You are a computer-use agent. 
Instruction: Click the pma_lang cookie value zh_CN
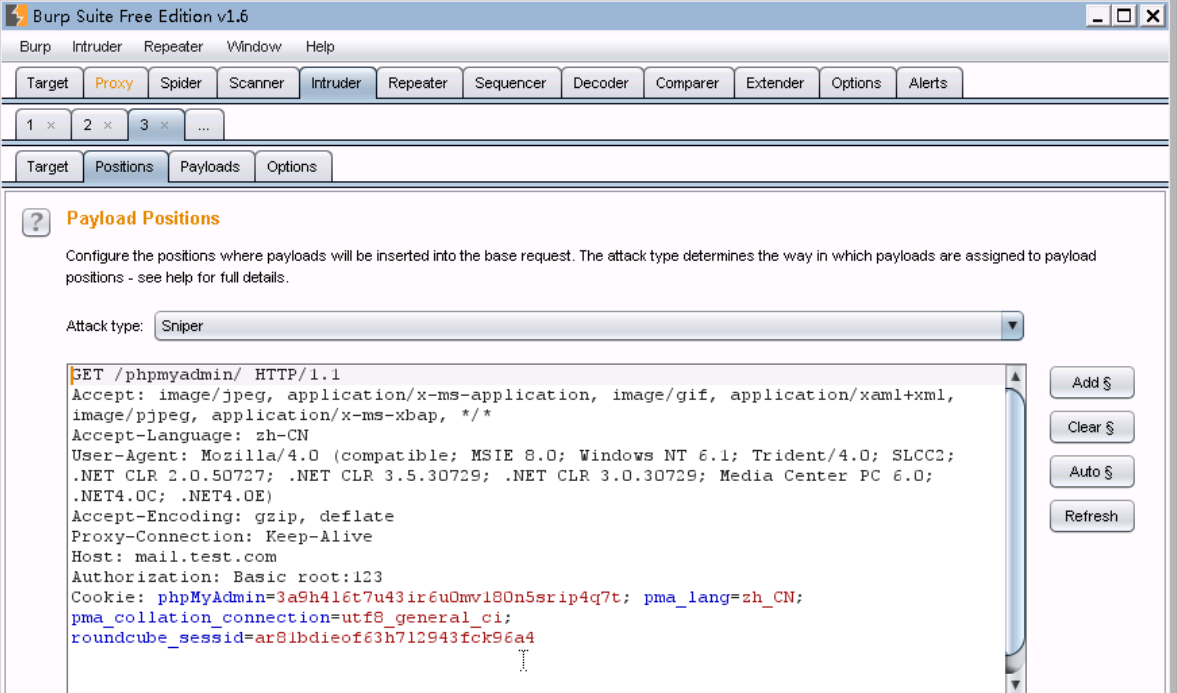tap(768, 598)
